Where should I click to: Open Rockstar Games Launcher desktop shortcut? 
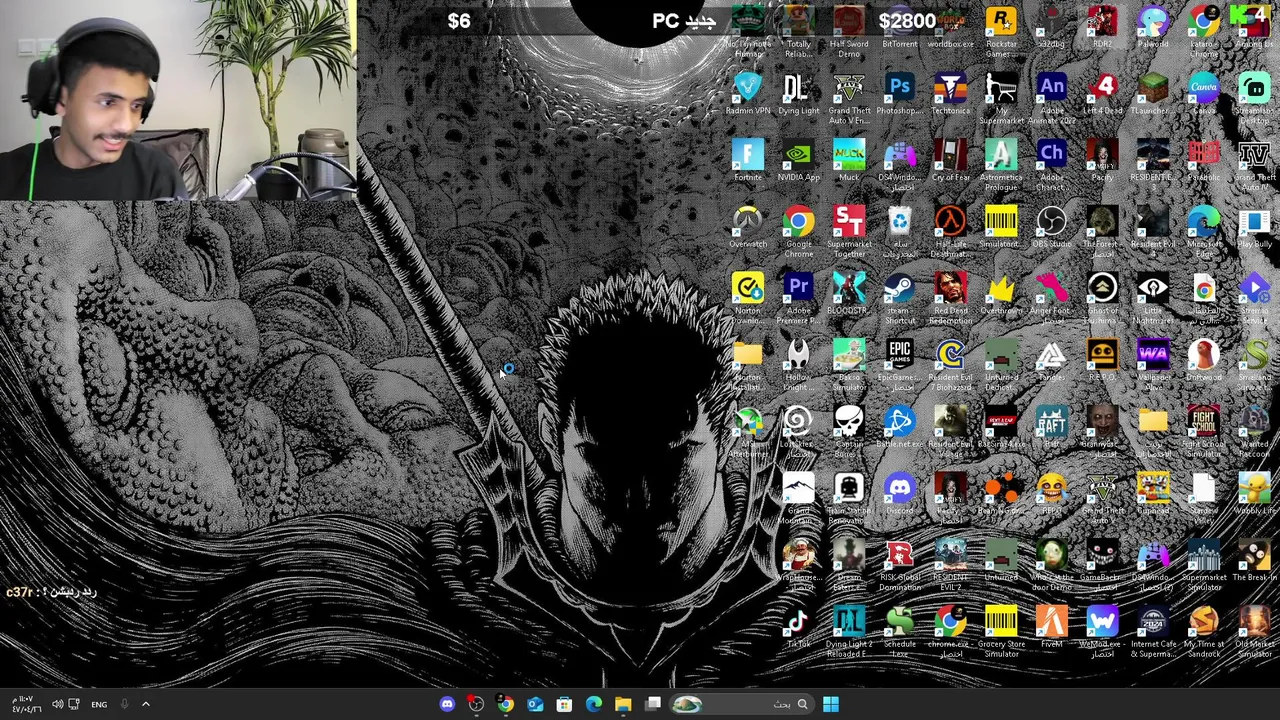point(1001,30)
